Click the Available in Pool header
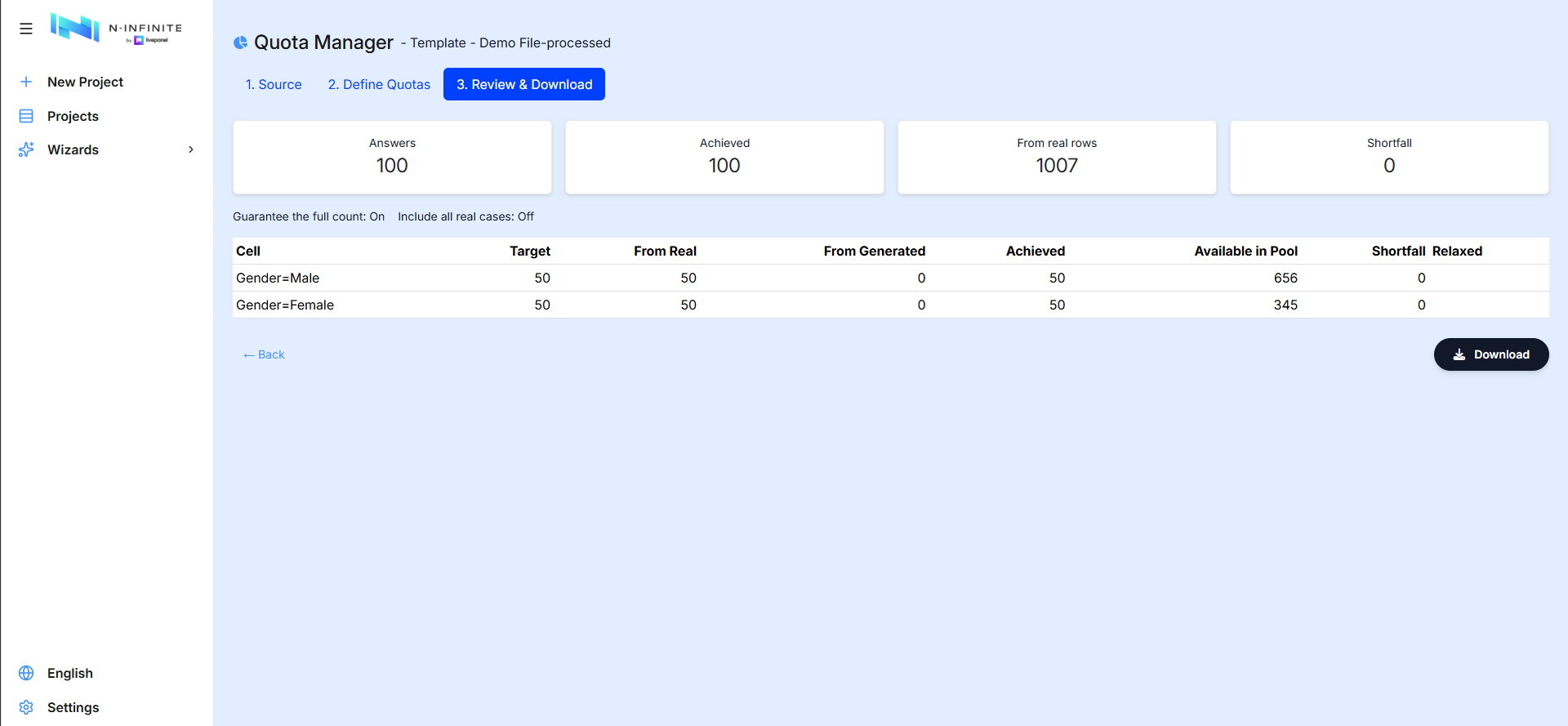This screenshot has width=1568, height=726. pos(1245,251)
